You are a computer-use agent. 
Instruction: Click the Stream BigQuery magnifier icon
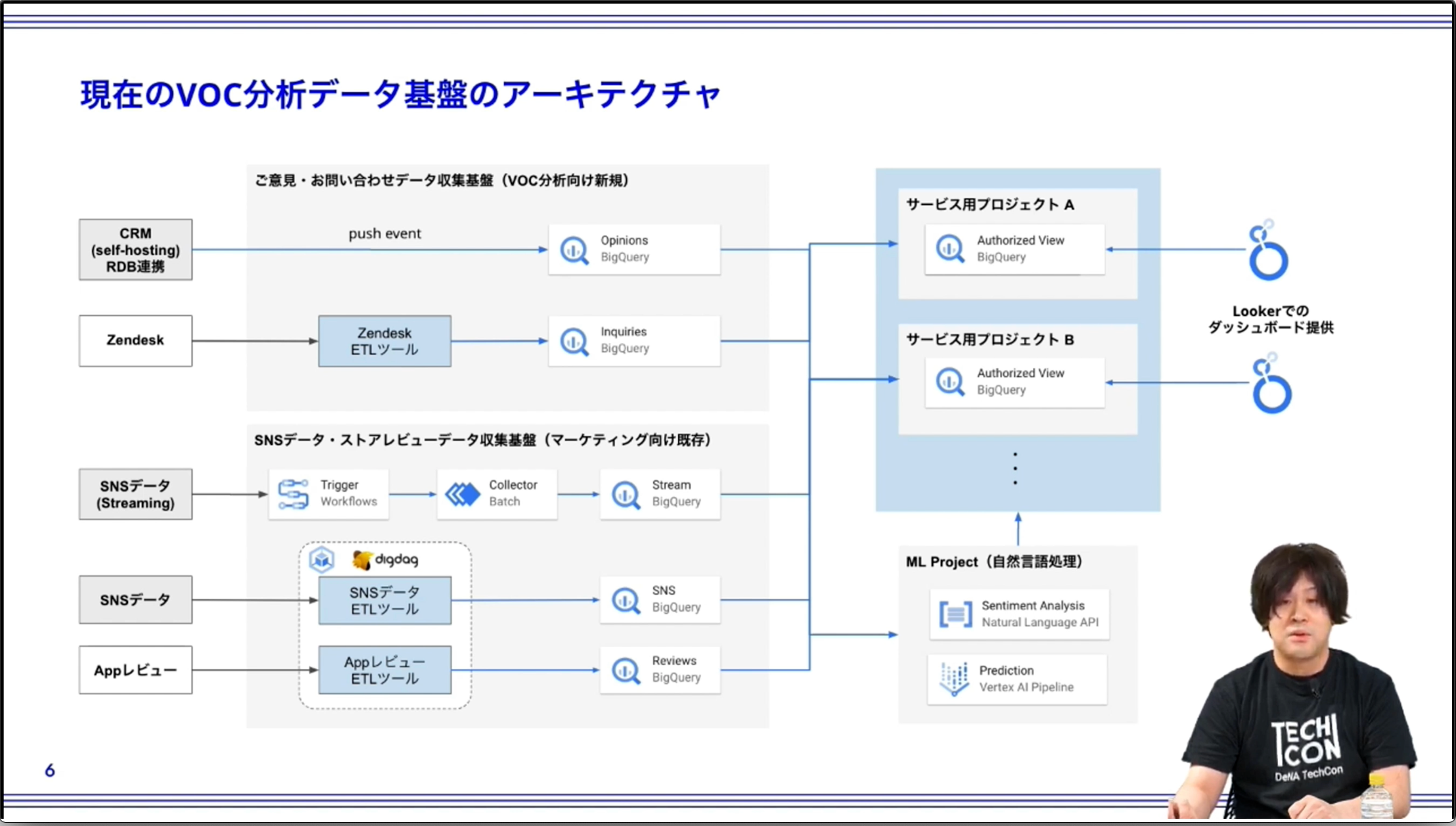[624, 494]
